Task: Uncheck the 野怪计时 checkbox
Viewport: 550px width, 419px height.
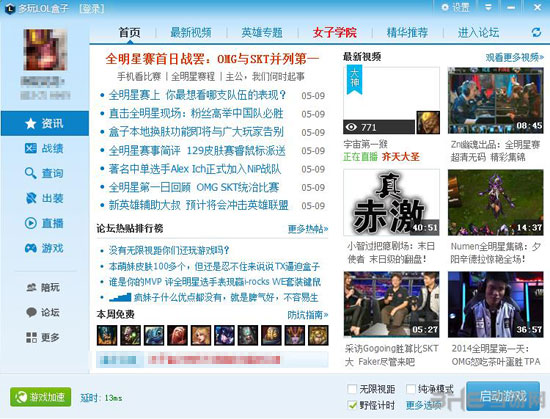Action: (352, 405)
